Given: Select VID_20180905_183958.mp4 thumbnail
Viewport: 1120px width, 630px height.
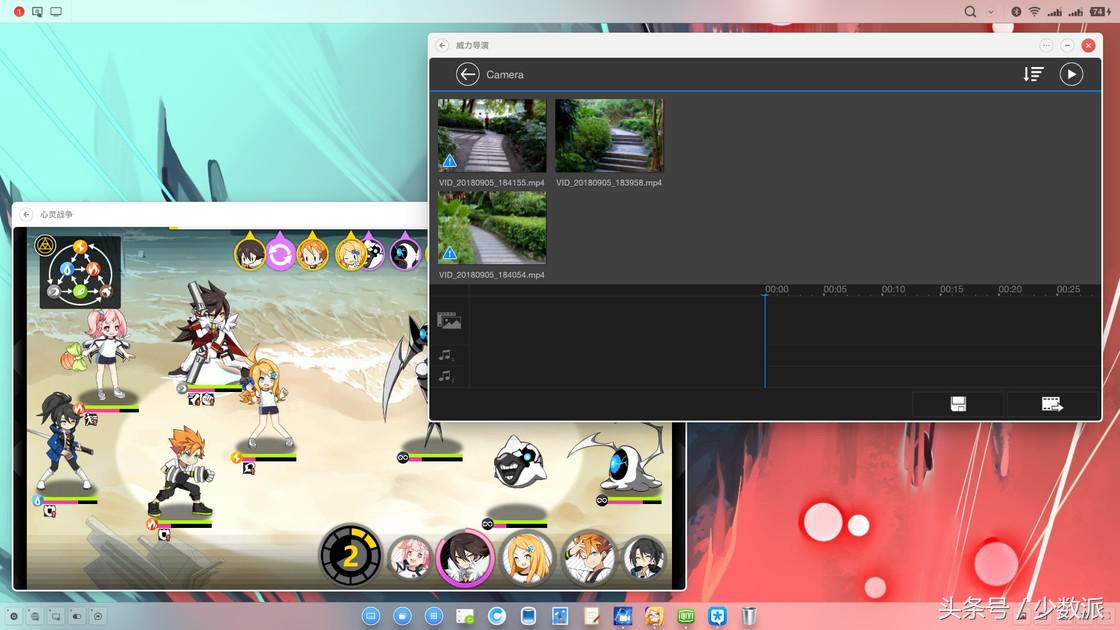Looking at the screenshot, I should pyautogui.click(x=609, y=135).
